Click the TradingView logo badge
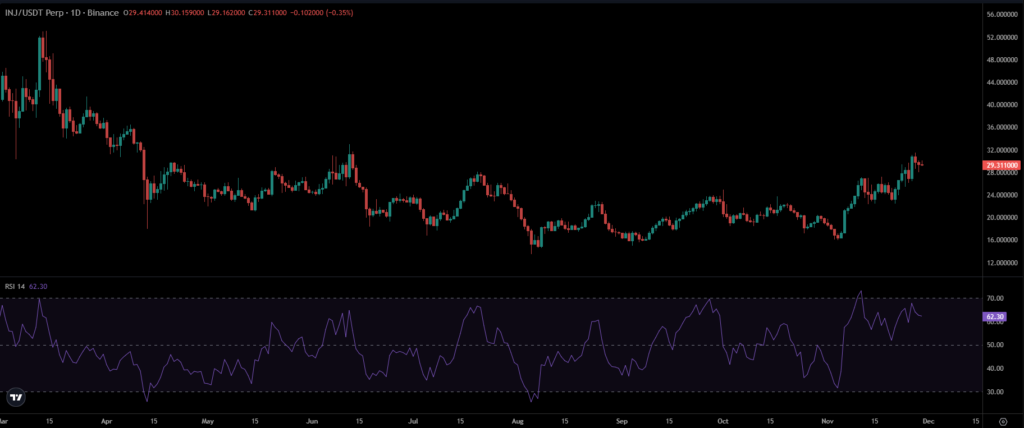The image size is (1024, 428). 16,397
